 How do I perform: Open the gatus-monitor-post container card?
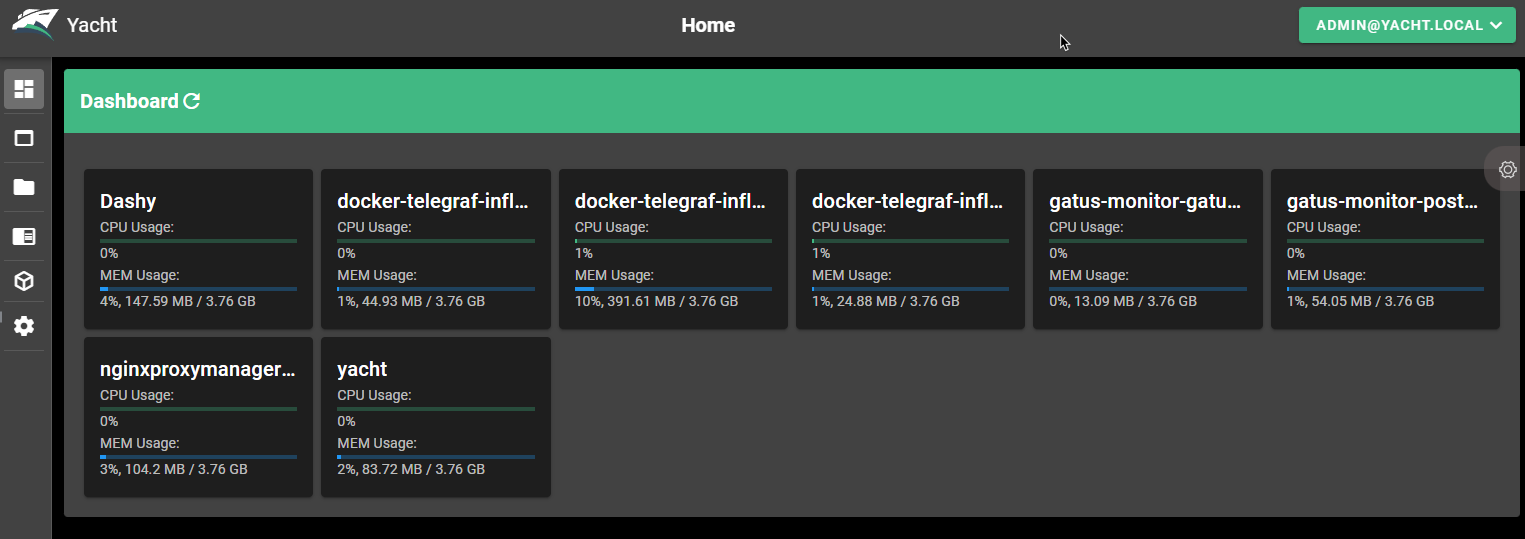1385,249
